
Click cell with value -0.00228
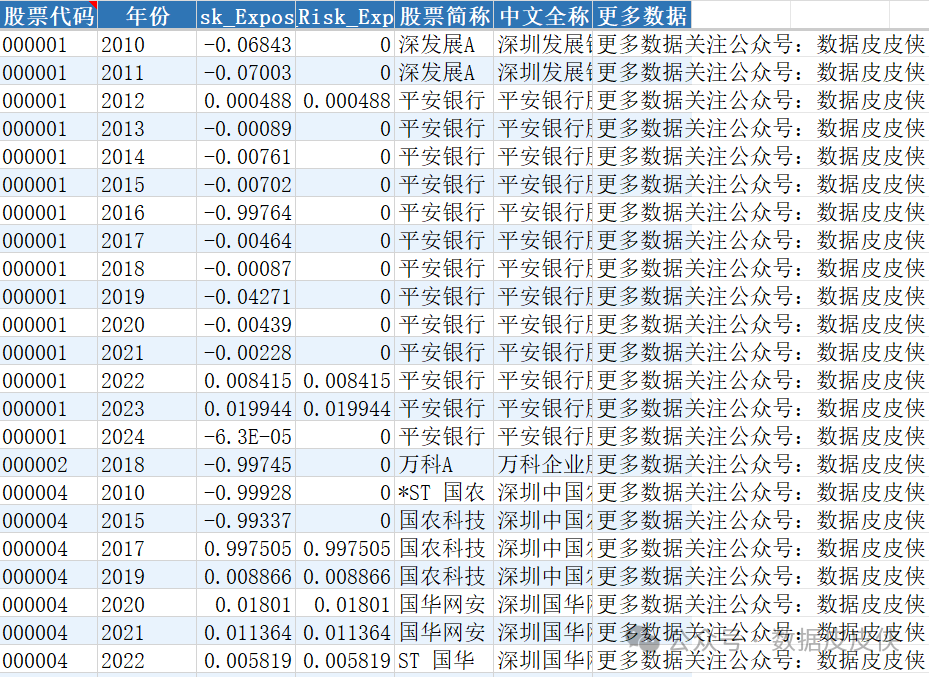[246, 352]
